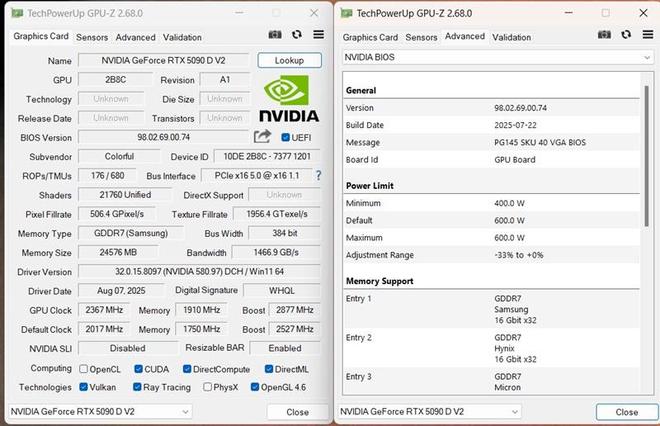Click the NVIDIA logo
The height and width of the screenshot is (426, 660).
click(290, 99)
